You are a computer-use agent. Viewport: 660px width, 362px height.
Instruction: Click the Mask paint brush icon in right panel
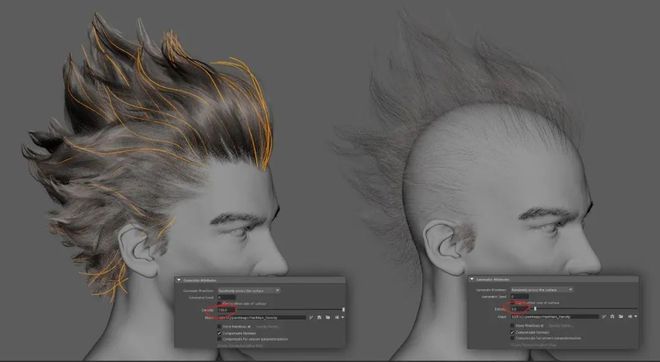point(604,316)
